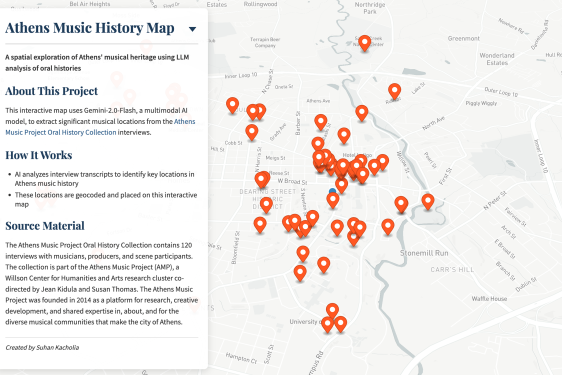The image size is (562, 375).
Task: Click the Athens Music History Map title
Action: [x=90, y=28]
